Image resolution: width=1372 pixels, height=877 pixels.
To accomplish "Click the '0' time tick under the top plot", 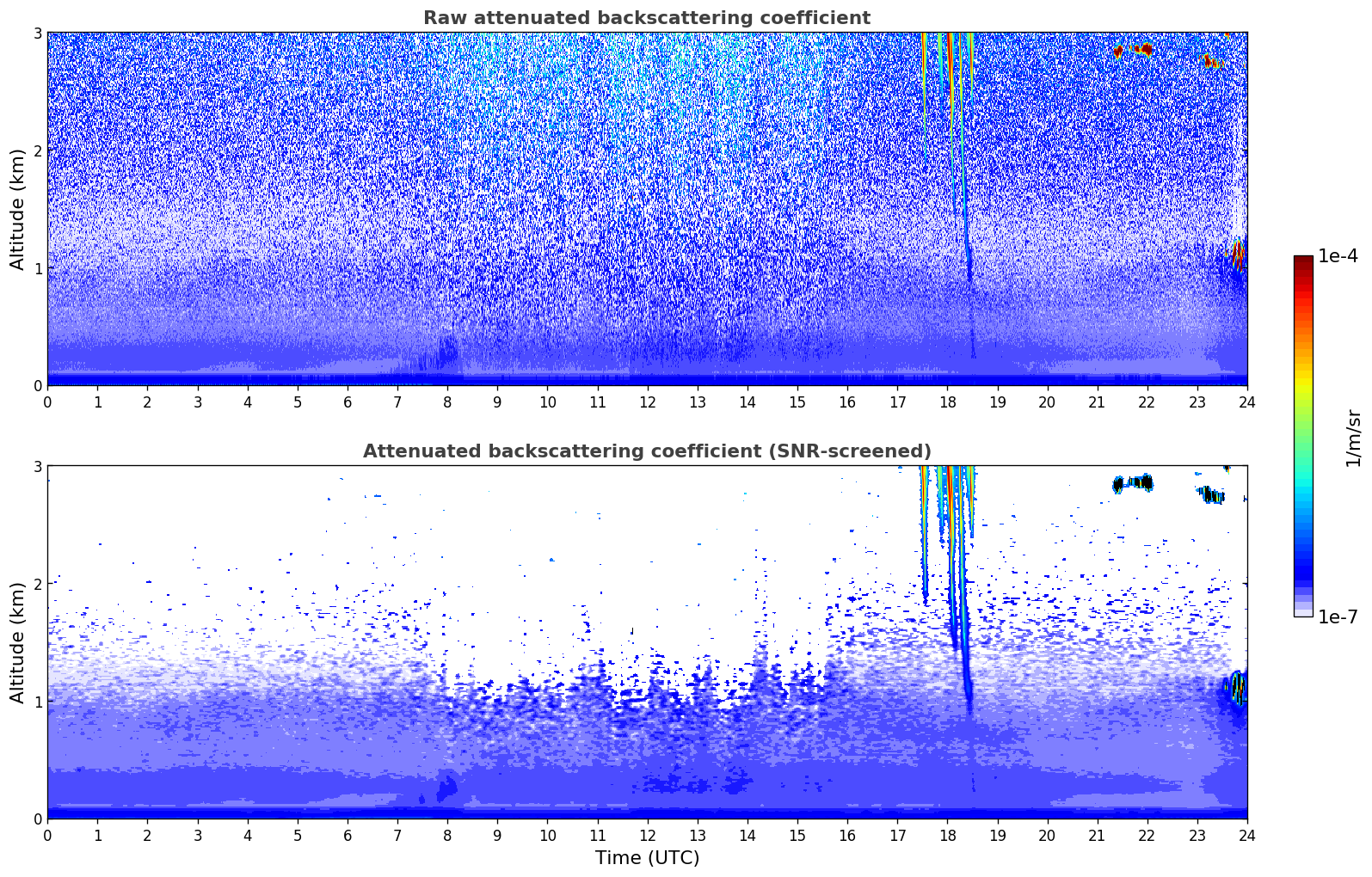I will (47, 402).
